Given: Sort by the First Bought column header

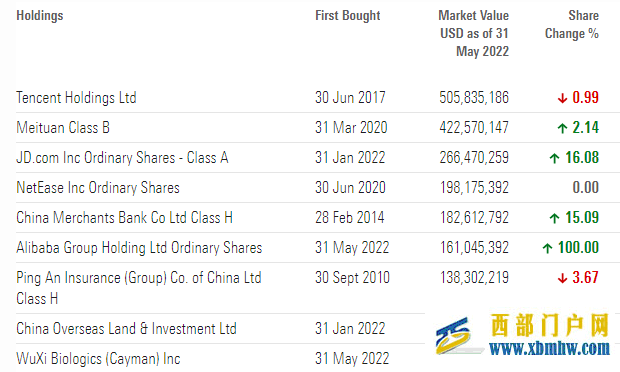Looking at the screenshot, I should [x=348, y=16].
